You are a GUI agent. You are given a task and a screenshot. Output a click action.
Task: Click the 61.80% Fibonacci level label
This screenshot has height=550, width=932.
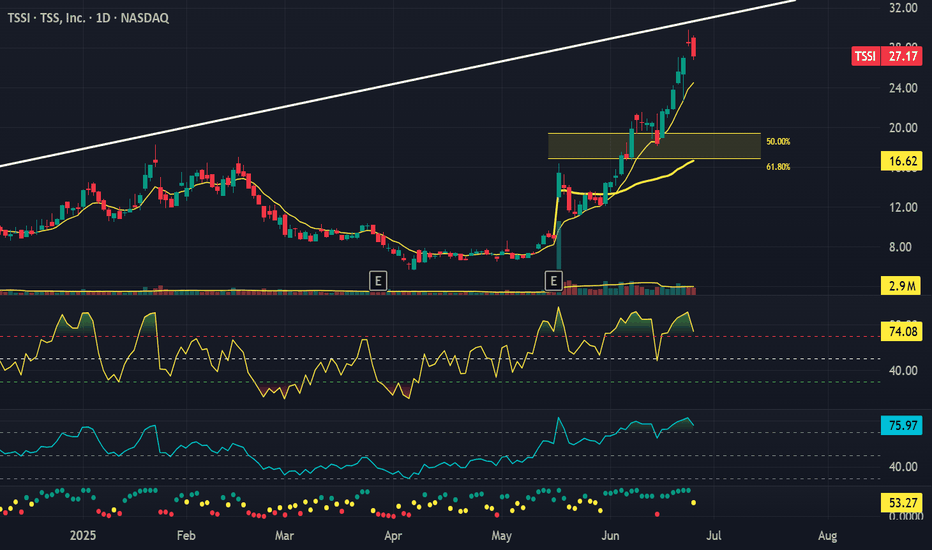tap(778, 167)
